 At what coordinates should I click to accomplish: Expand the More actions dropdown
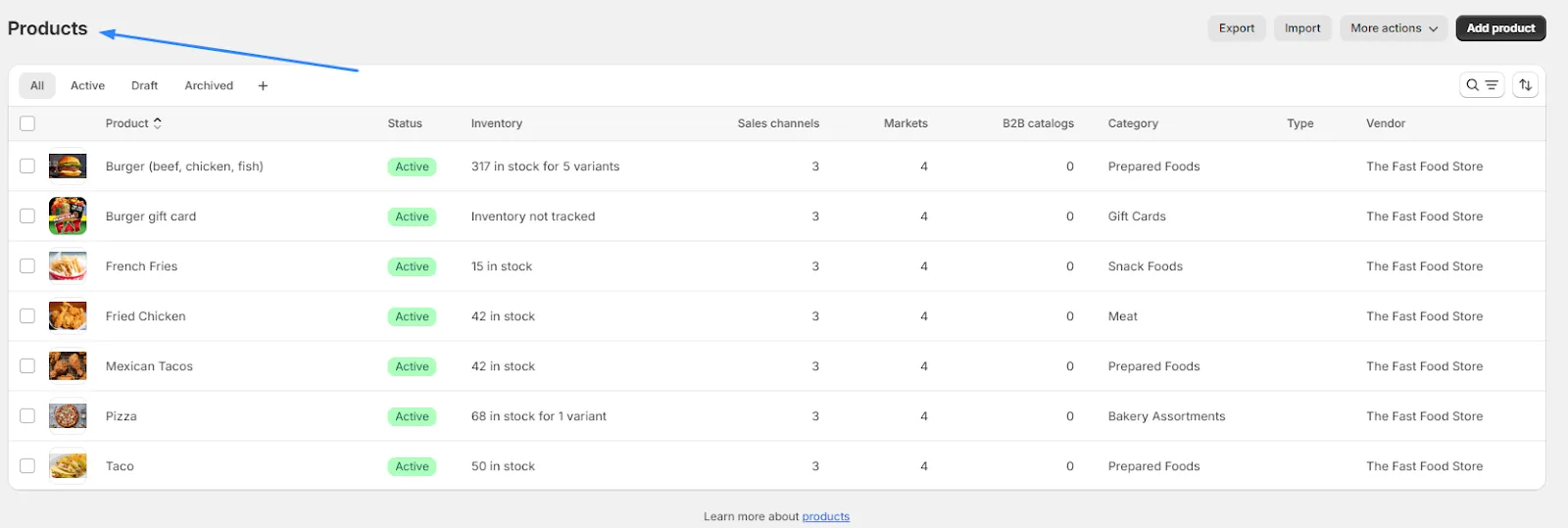(1394, 28)
